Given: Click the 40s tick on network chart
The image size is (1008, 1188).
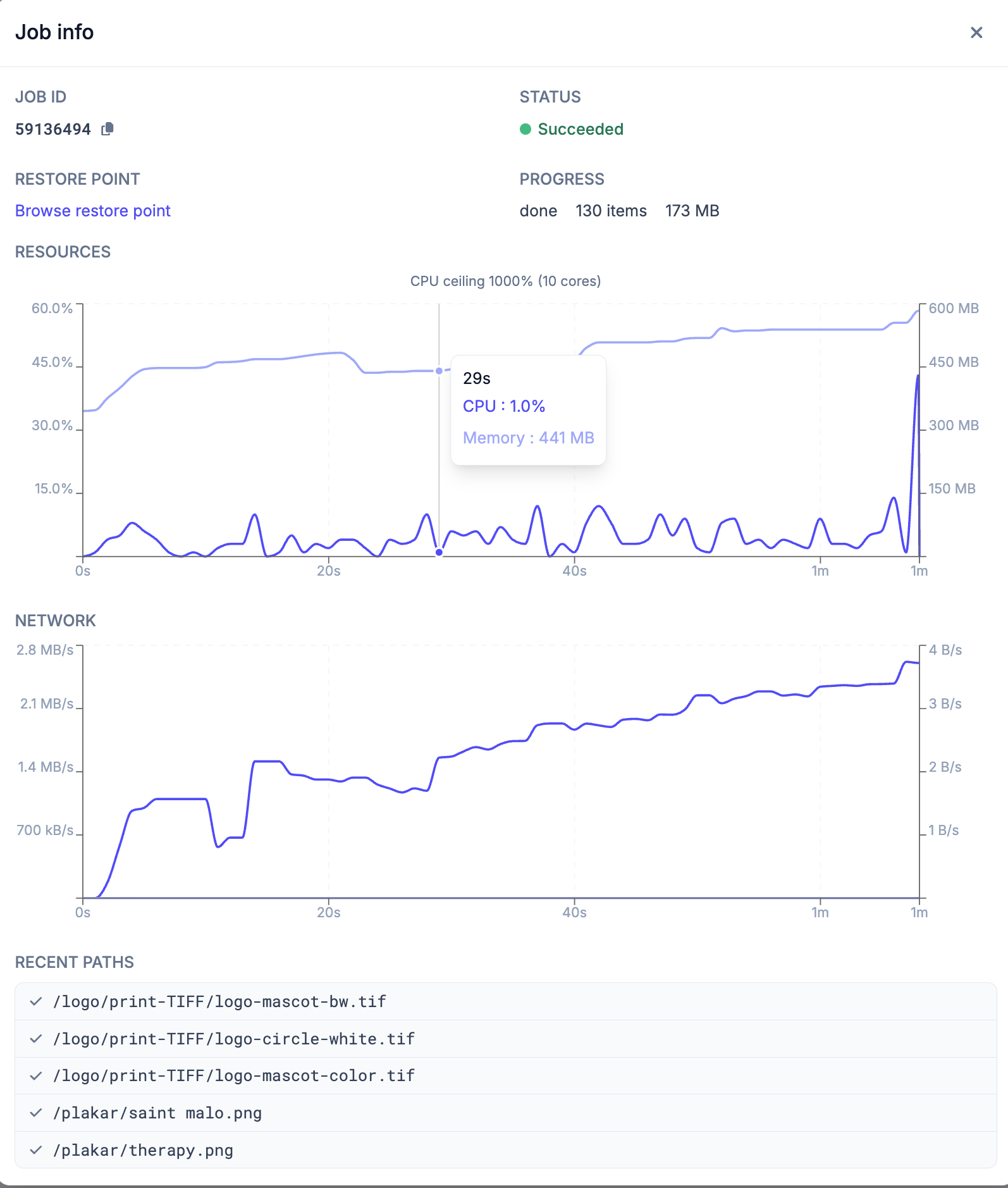Looking at the screenshot, I should coord(574,912).
